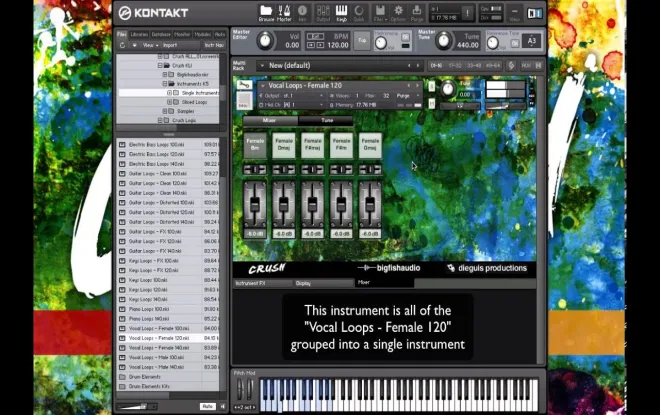Select rack page 17-32

(455, 66)
